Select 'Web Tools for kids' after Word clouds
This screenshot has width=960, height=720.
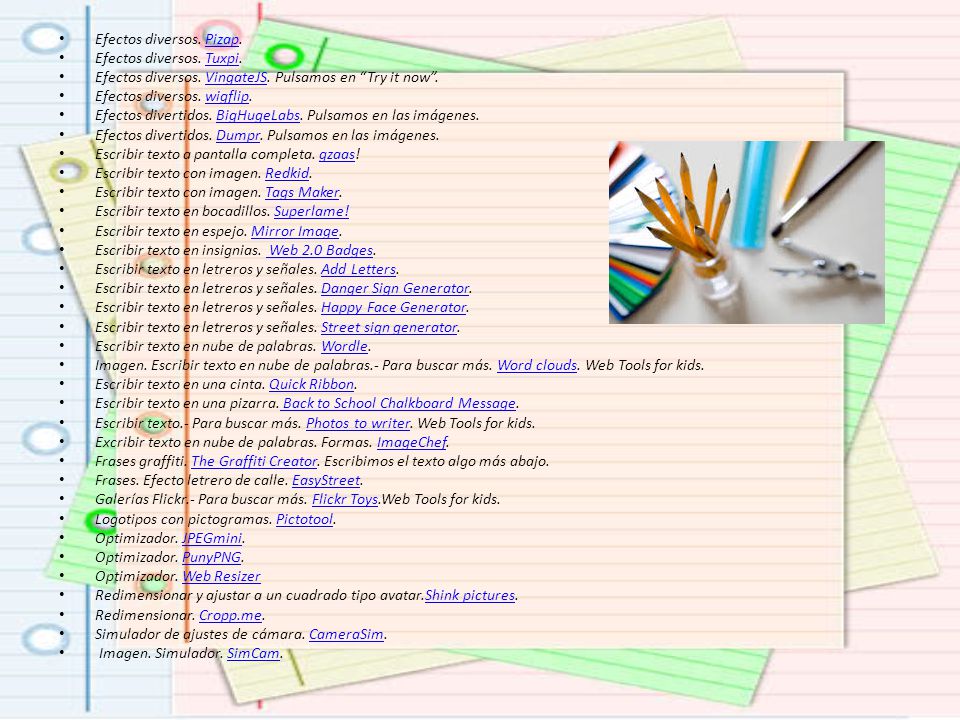coord(644,365)
